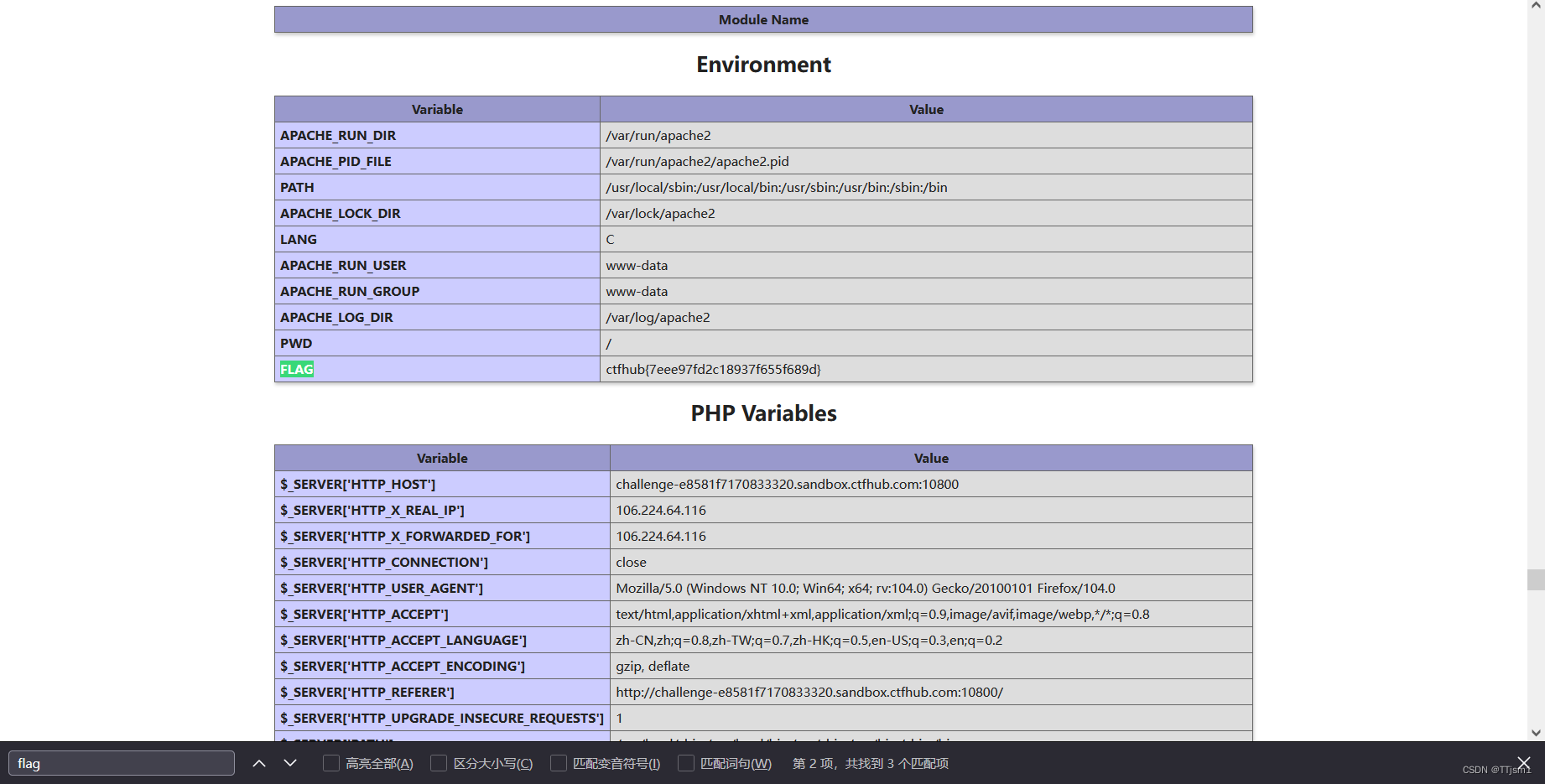
Task: Click $_SERVER['HTTP_USER_AGENT'] cell
Action: pyautogui.click(x=442, y=588)
